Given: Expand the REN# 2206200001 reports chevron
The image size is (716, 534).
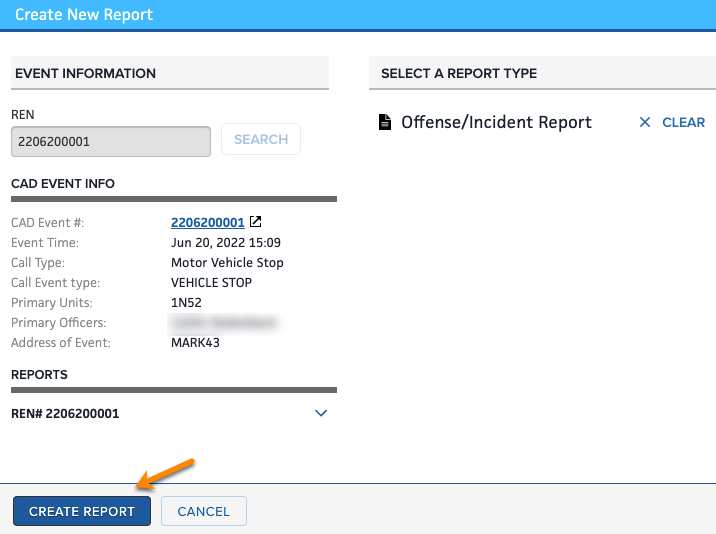Looking at the screenshot, I should click(x=321, y=413).
